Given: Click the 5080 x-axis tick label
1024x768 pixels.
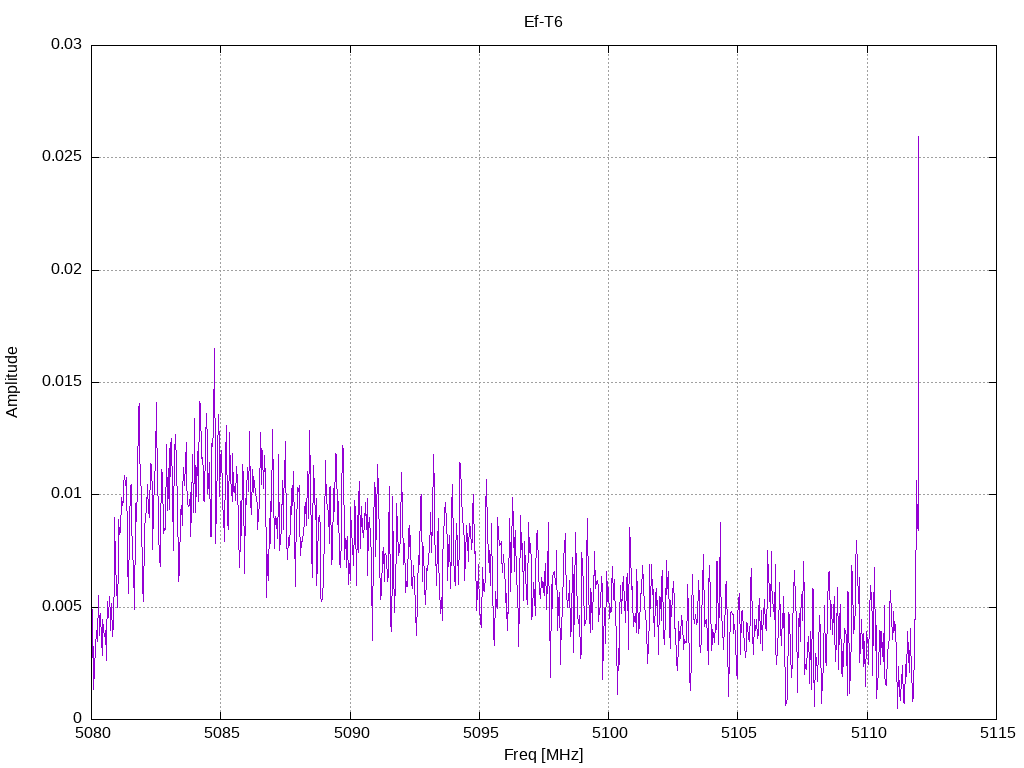Looking at the screenshot, I should coord(92,733).
